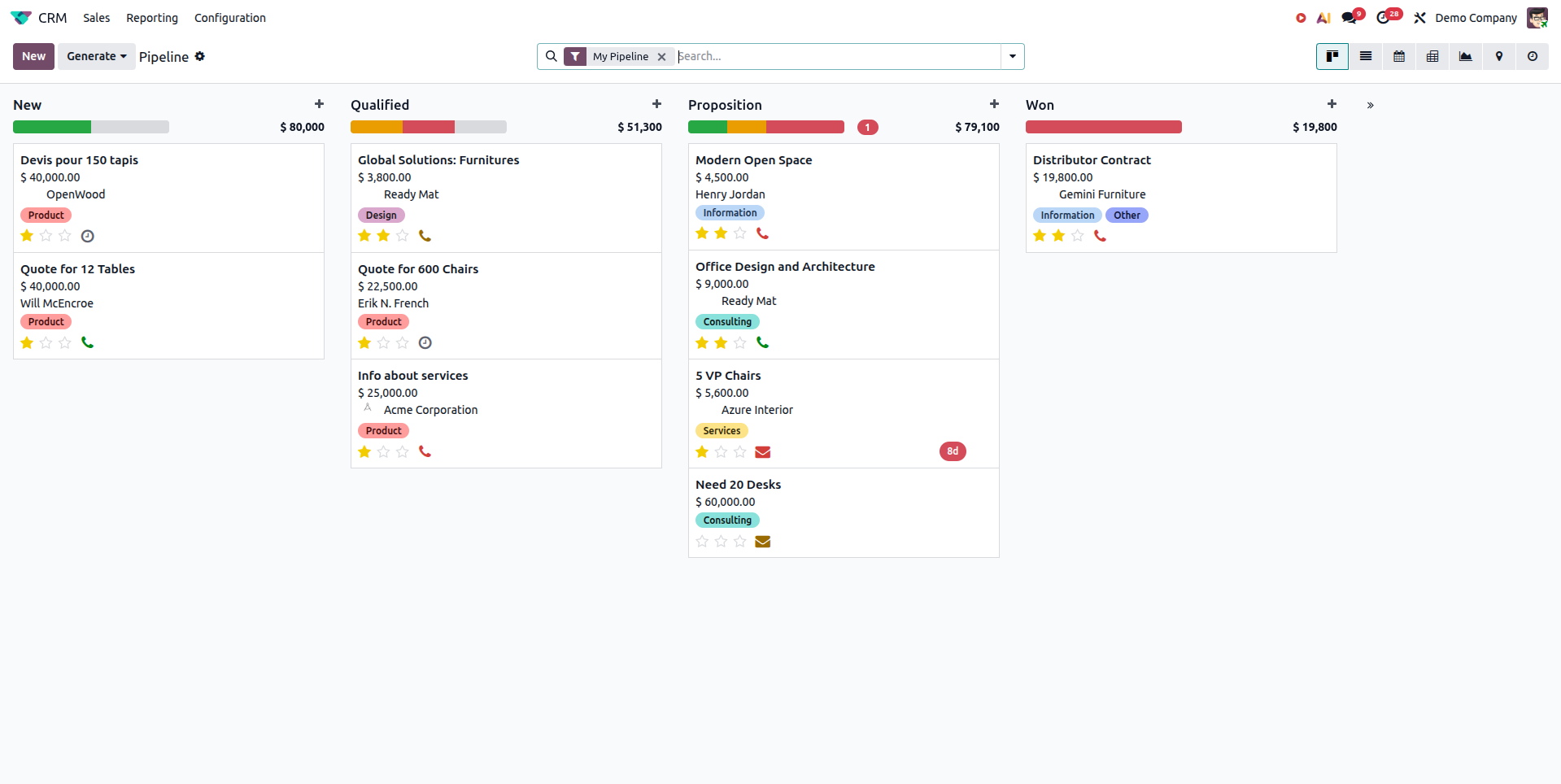This screenshot has height=784, width=1561.
Task: Add quick lead in Won column
Action: coord(1332,104)
